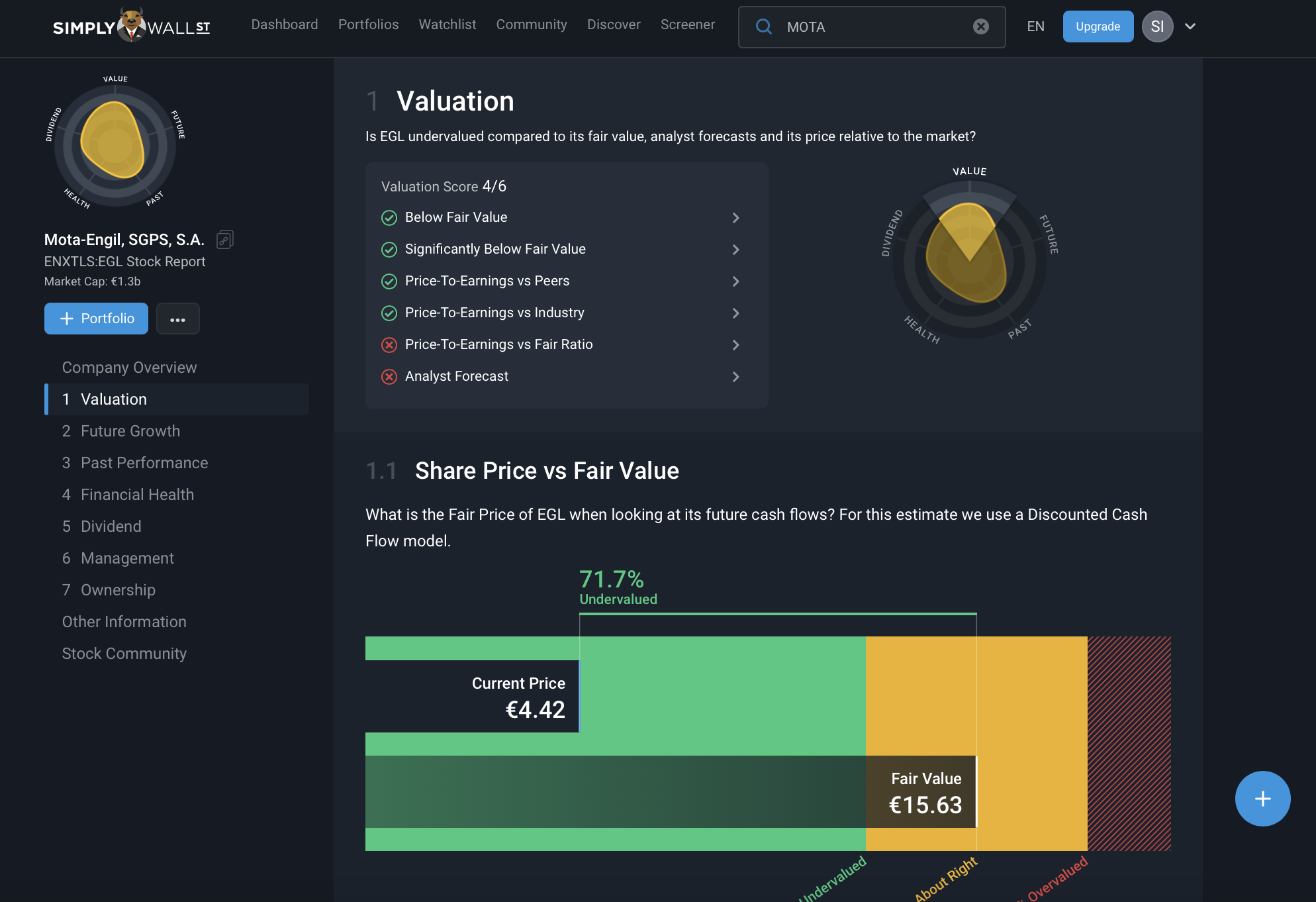Image resolution: width=1316 pixels, height=902 pixels.
Task: Click the Simply Wall St logo
Action: point(131,26)
